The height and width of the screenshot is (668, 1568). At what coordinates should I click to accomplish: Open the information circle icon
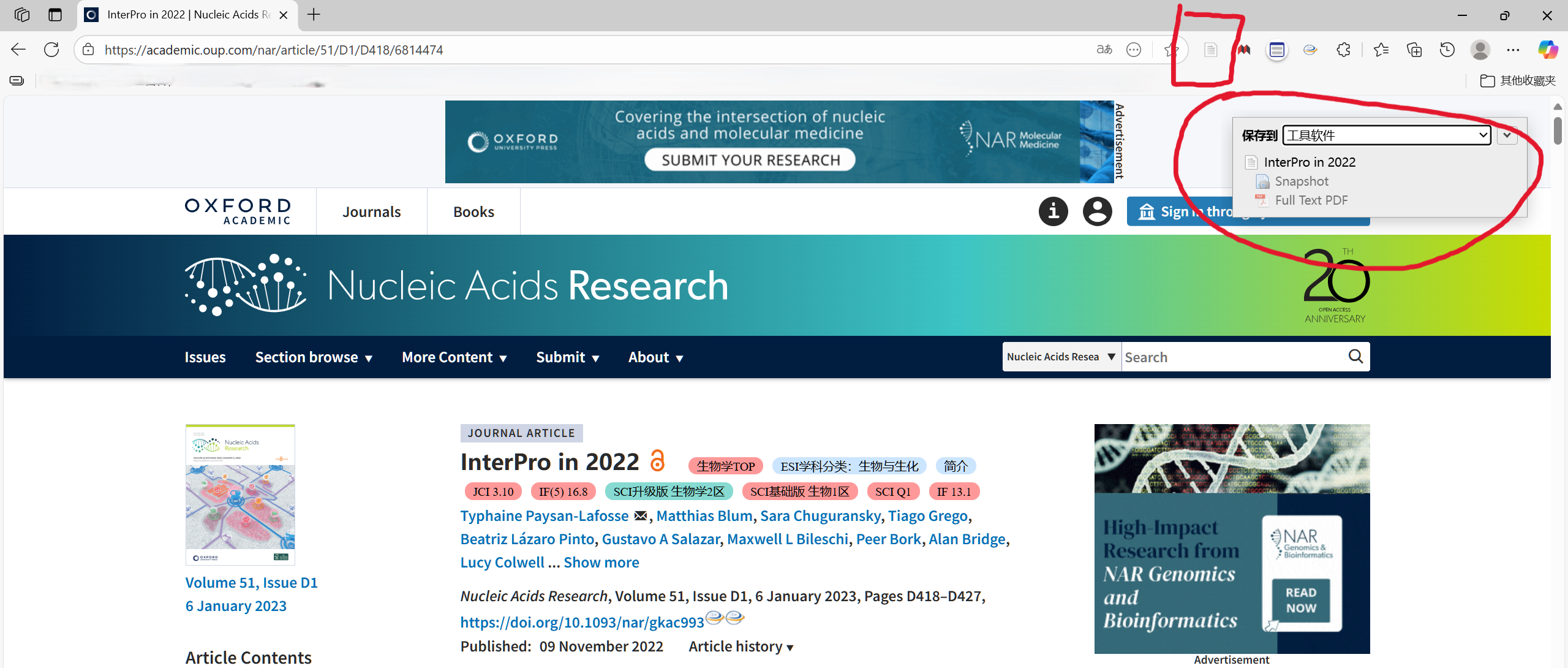click(1053, 211)
